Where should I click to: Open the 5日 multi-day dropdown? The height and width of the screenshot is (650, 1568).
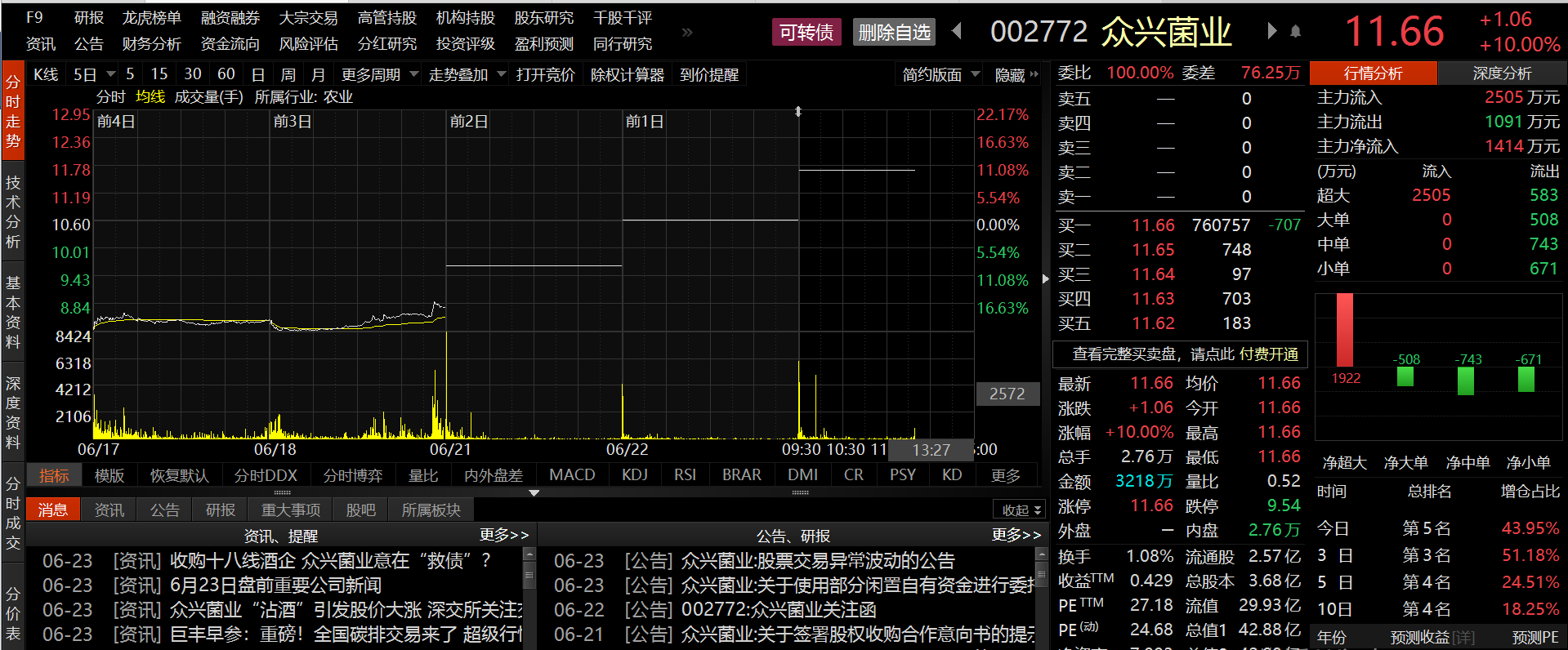pyautogui.click(x=94, y=74)
